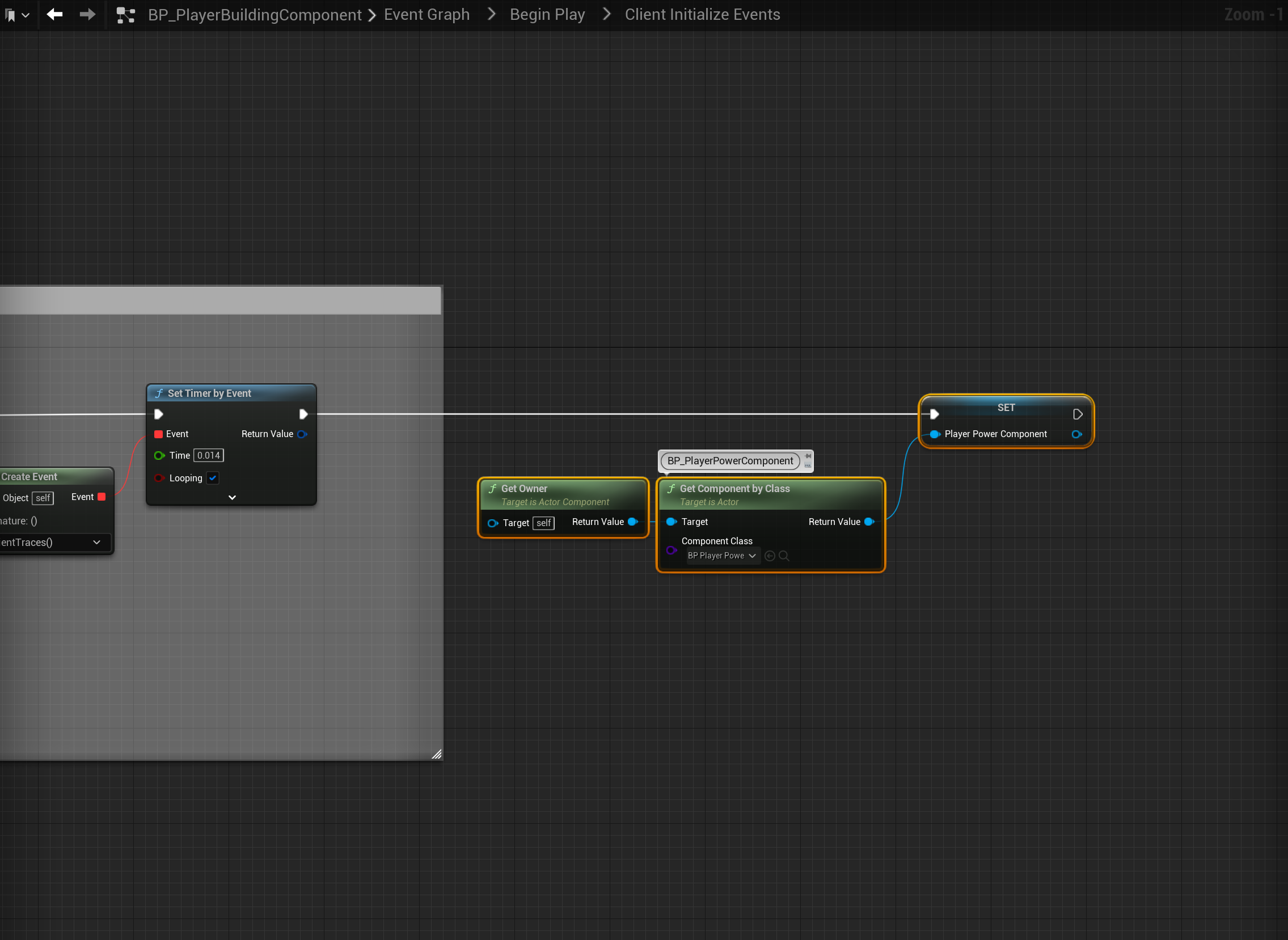Toggle the Looping checkbox on Set Timer
This screenshot has width=1288, height=940.
[x=213, y=478]
